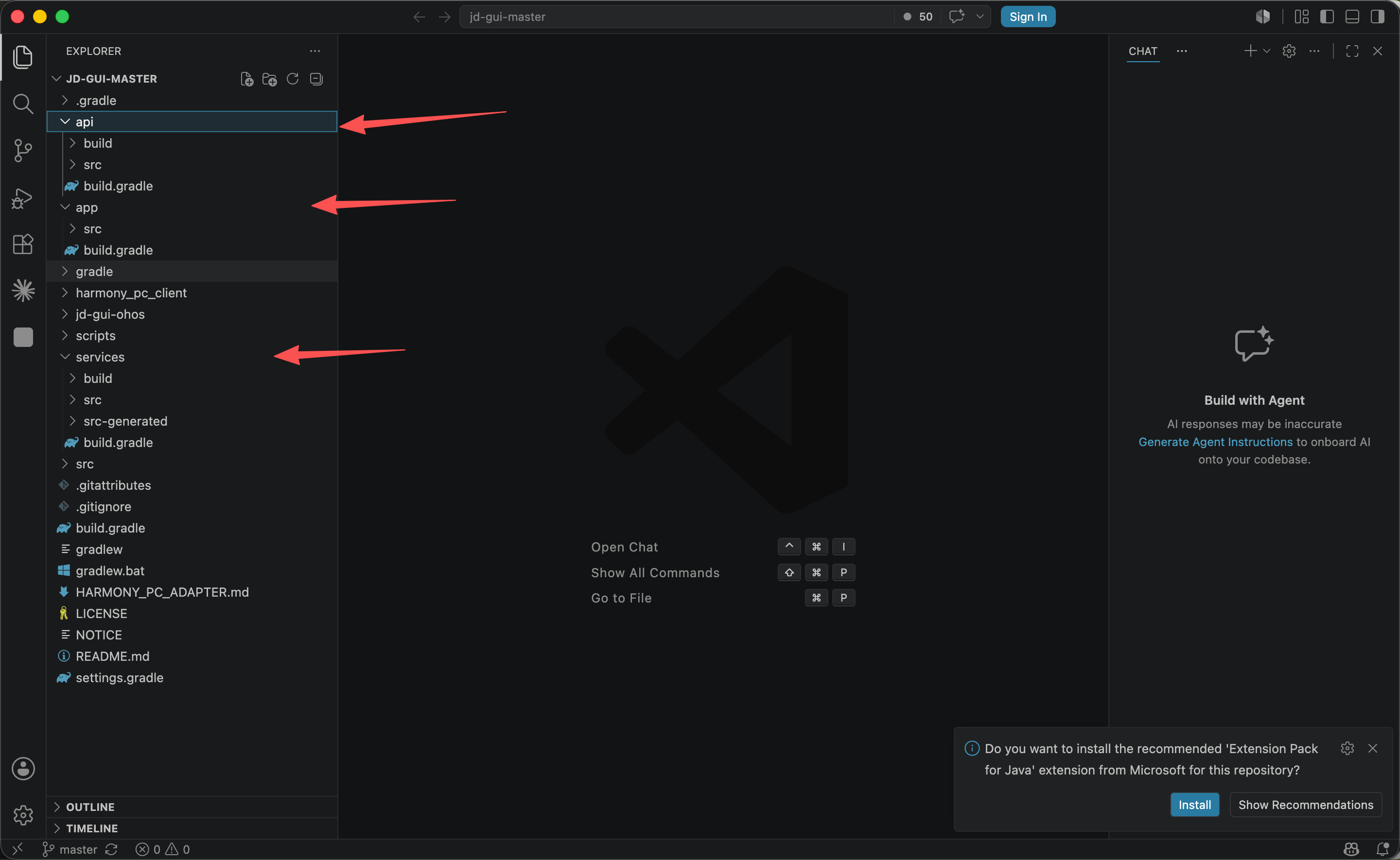Open the Extensions view

[23, 244]
